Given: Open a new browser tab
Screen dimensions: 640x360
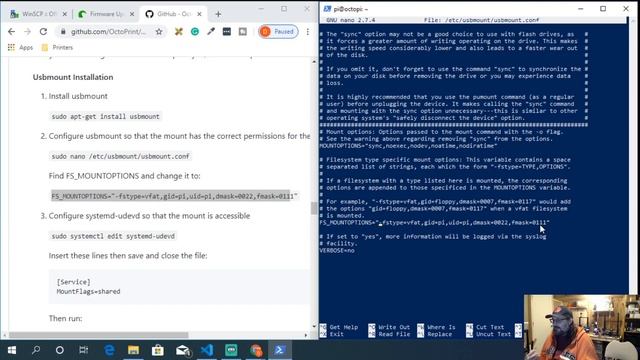Looking at the screenshot, I should [218, 14].
